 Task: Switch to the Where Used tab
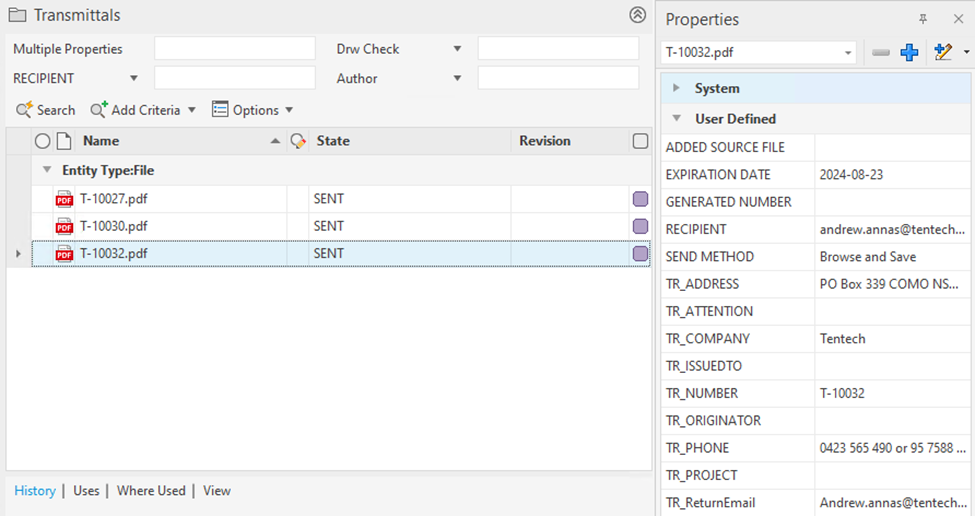pyautogui.click(x=151, y=491)
